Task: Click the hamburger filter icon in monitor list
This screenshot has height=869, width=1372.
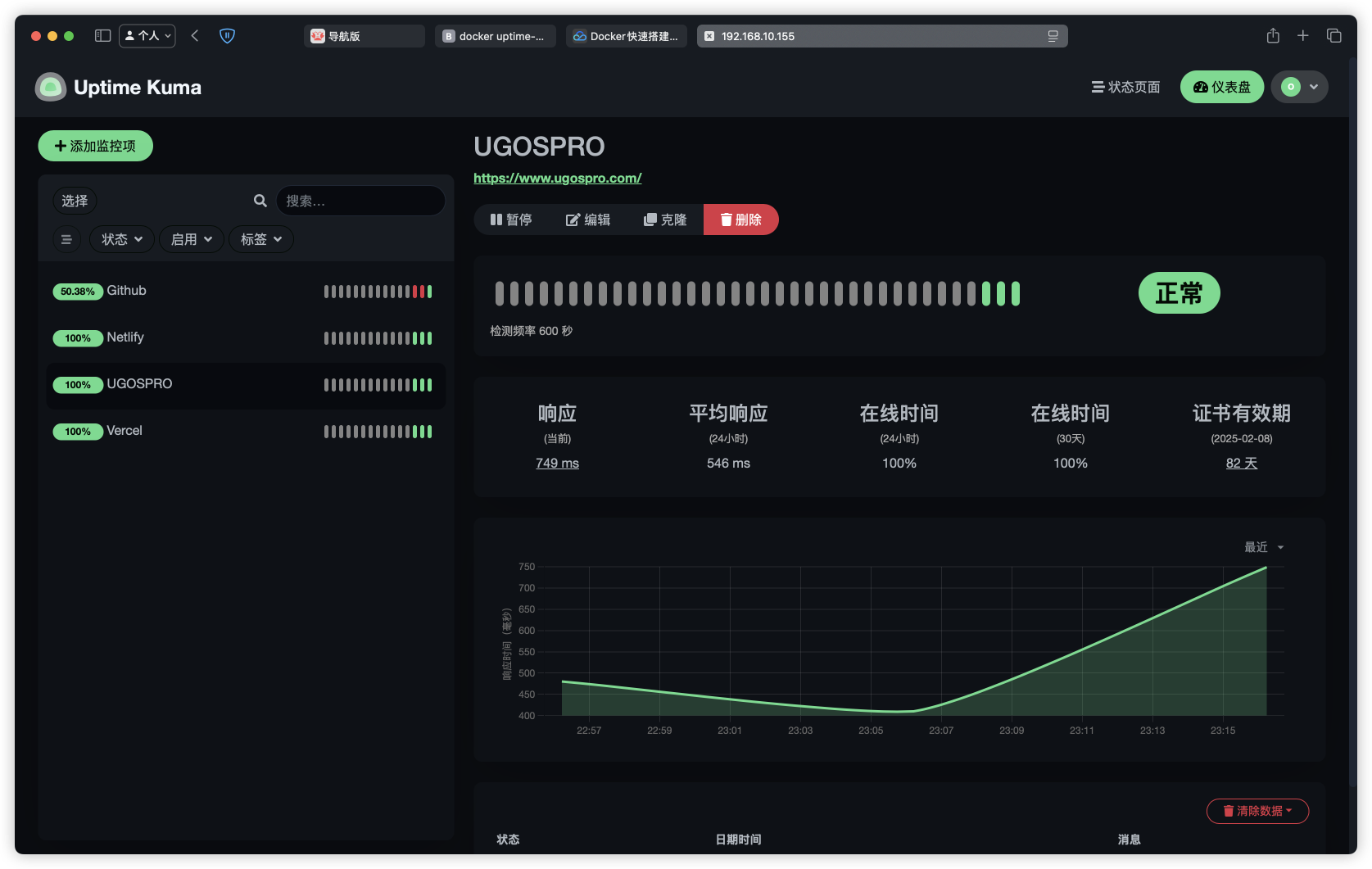Action: (66, 239)
